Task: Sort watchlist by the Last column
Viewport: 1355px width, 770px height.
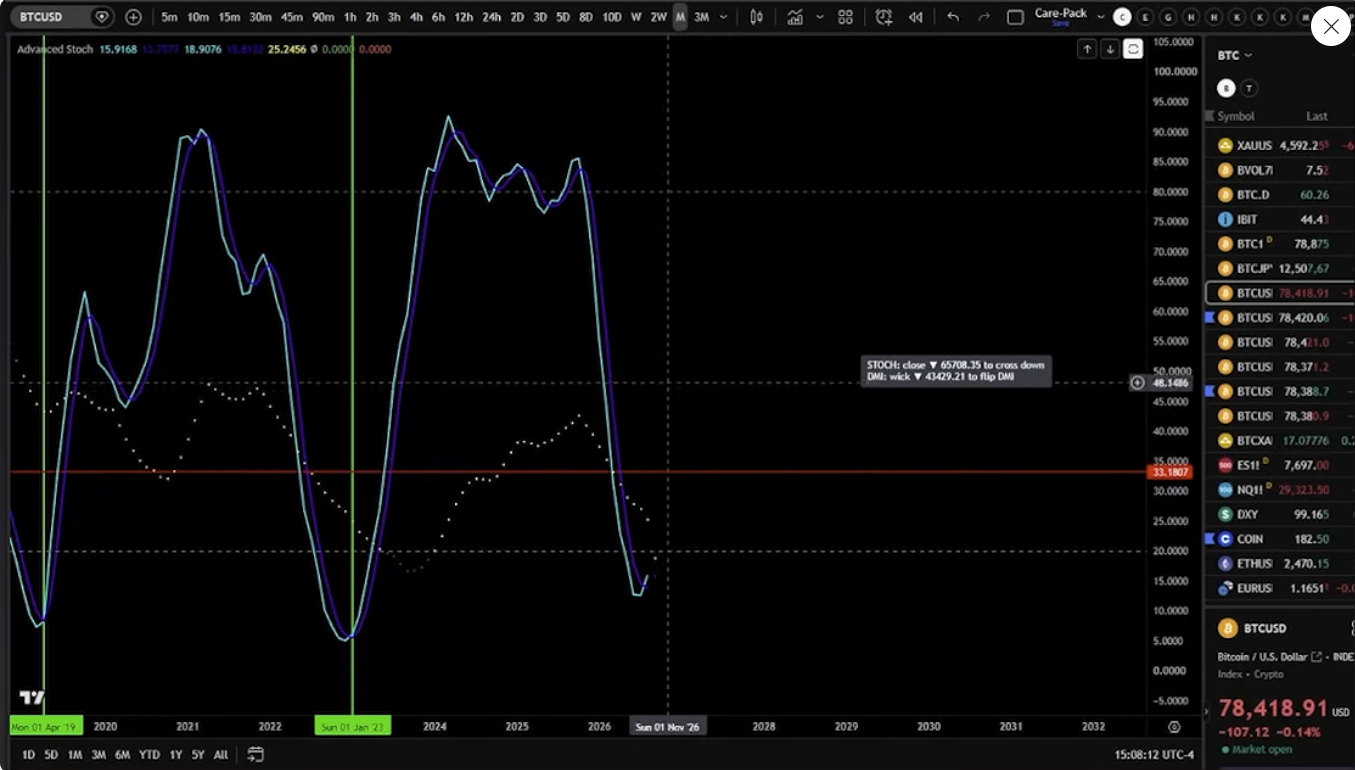Action: (x=1317, y=116)
